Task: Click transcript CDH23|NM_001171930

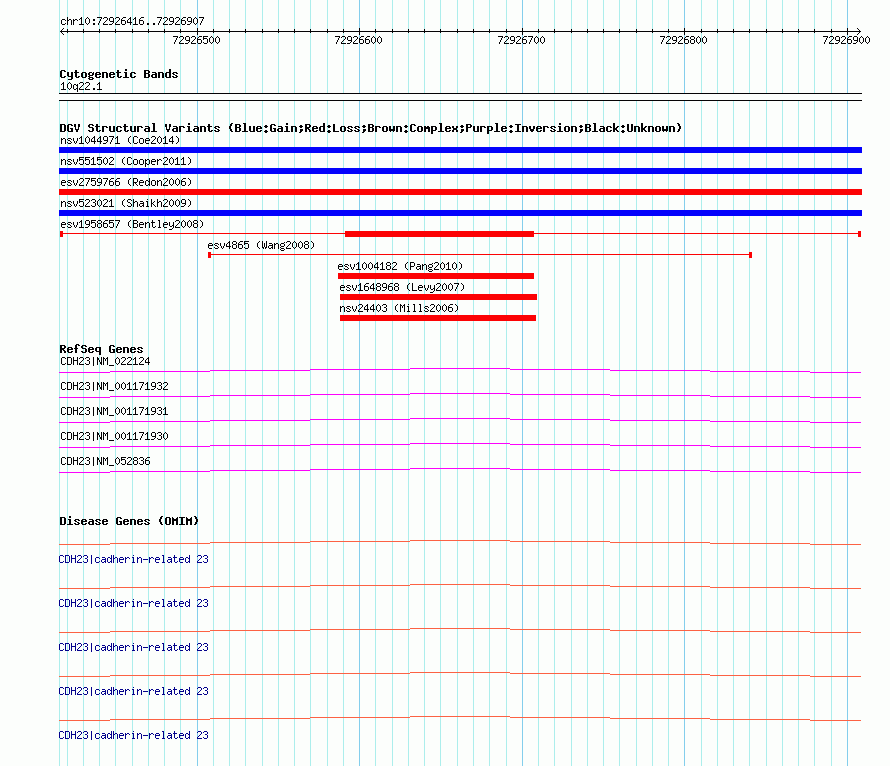Action: pyautogui.click(x=114, y=436)
